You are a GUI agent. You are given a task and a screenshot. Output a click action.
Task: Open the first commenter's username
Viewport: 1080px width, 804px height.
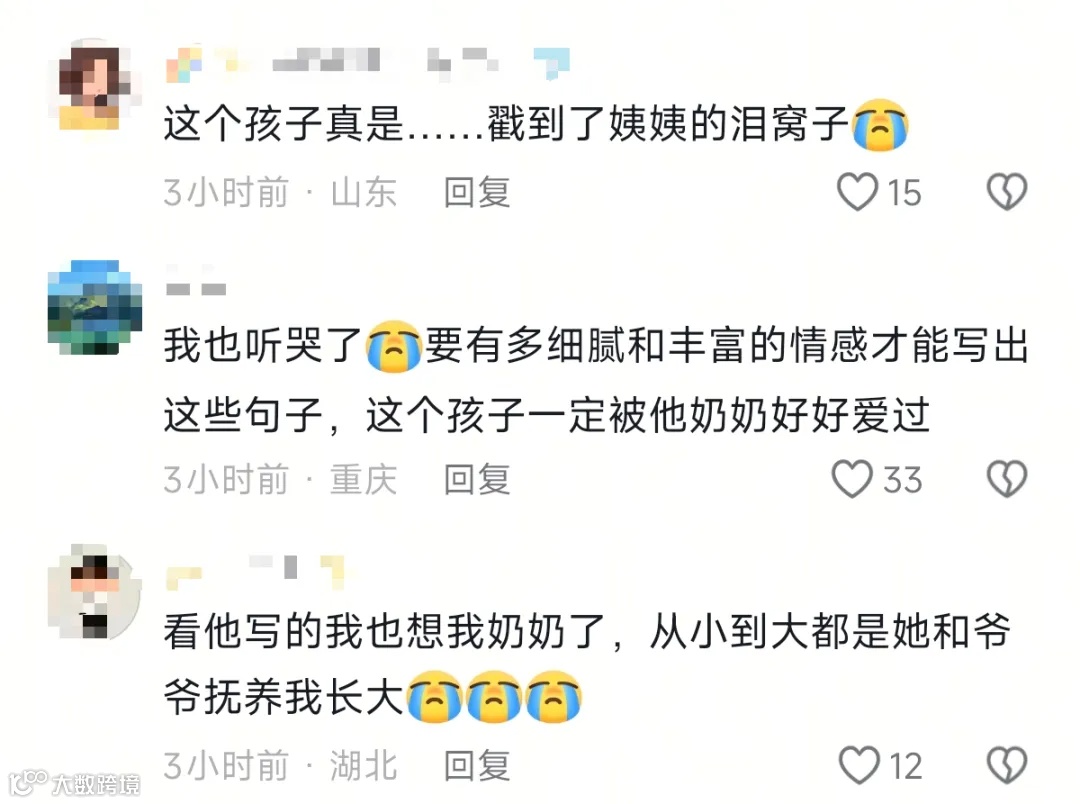pos(368,63)
